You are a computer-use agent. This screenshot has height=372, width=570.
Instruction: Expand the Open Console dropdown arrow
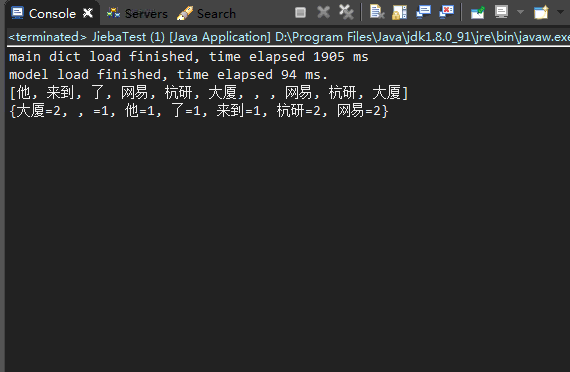point(560,12)
